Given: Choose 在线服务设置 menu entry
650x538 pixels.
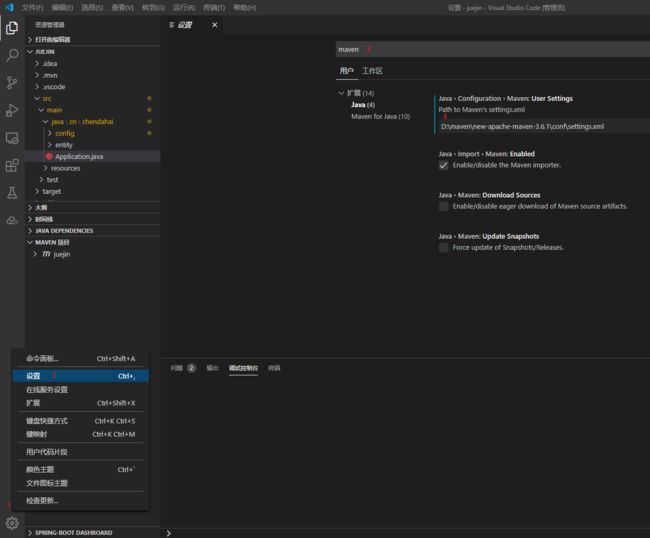Looking at the screenshot, I should tap(81, 390).
